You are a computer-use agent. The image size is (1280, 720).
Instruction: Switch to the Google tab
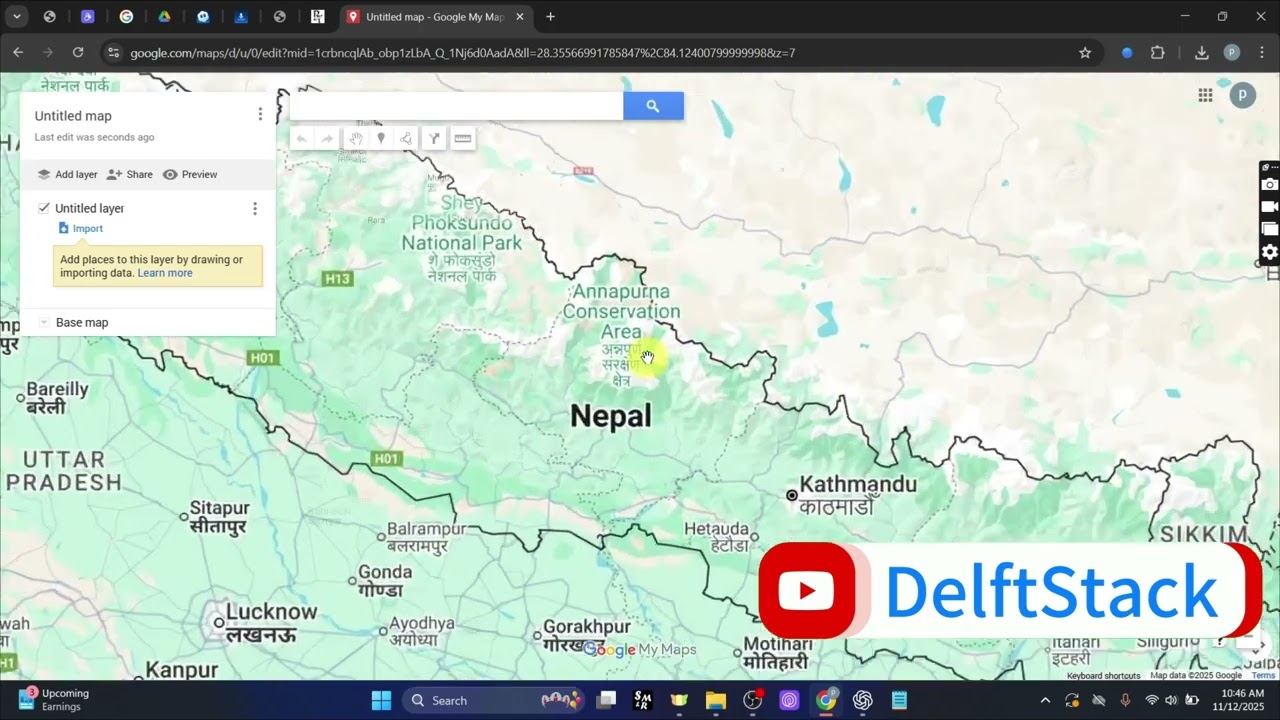pos(126,17)
